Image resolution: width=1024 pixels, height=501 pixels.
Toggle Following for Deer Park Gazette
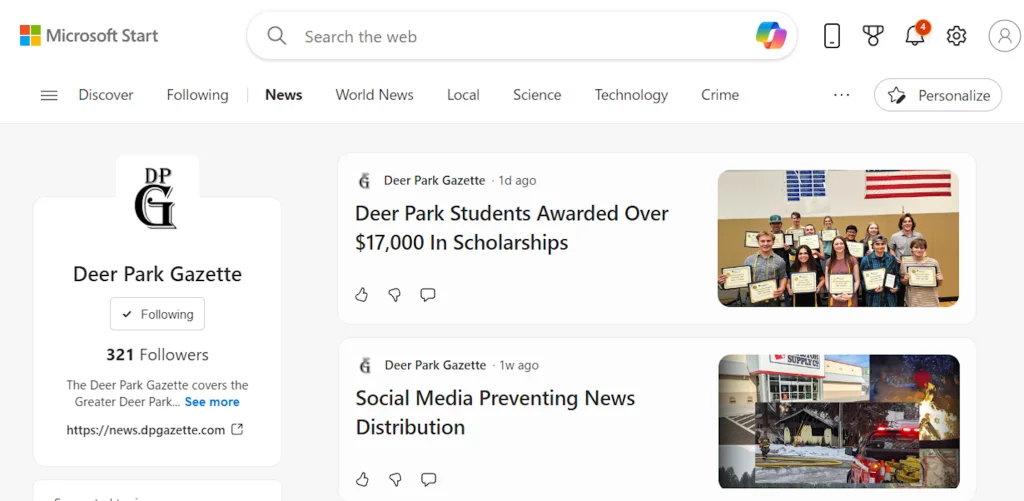[x=157, y=314]
